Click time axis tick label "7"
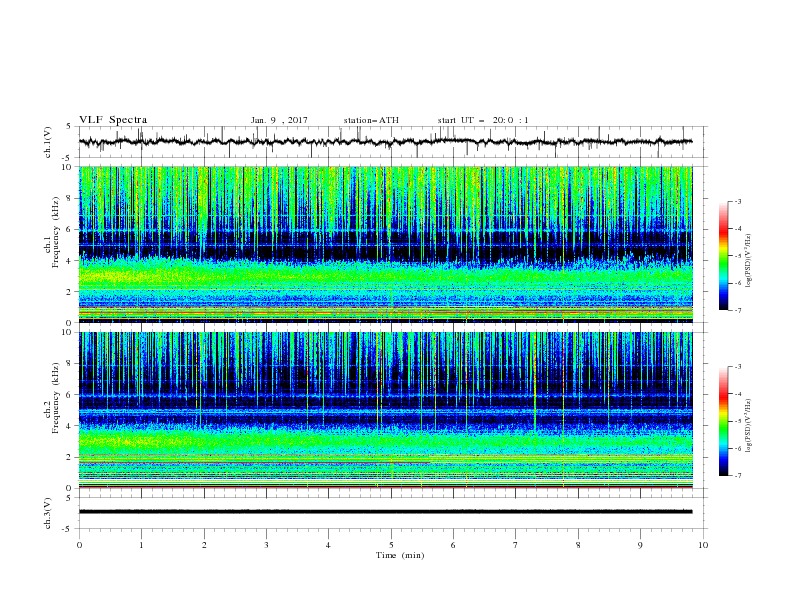Viewport: 792px width, 612px height. 516,545
